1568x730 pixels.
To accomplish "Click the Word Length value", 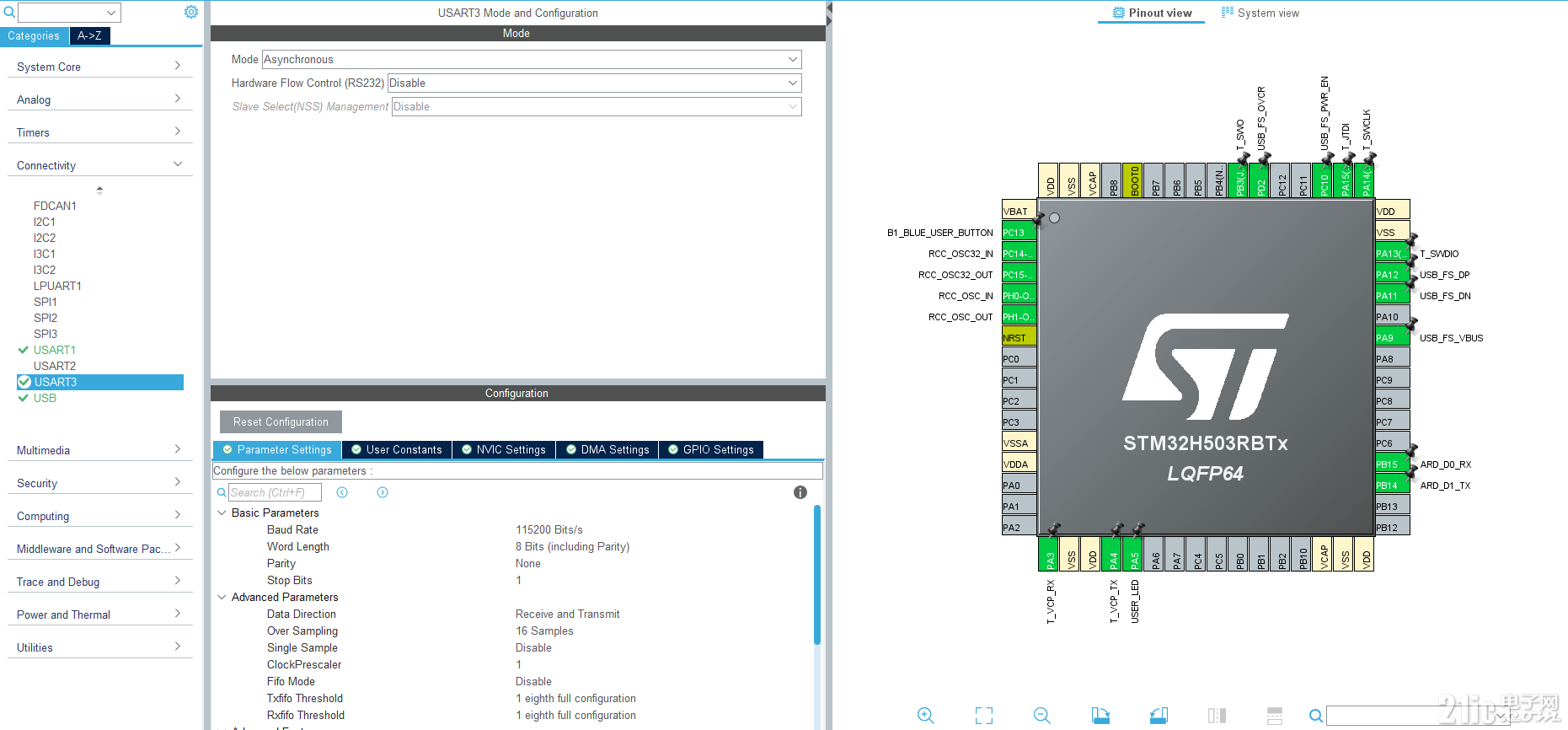I will coord(573,546).
